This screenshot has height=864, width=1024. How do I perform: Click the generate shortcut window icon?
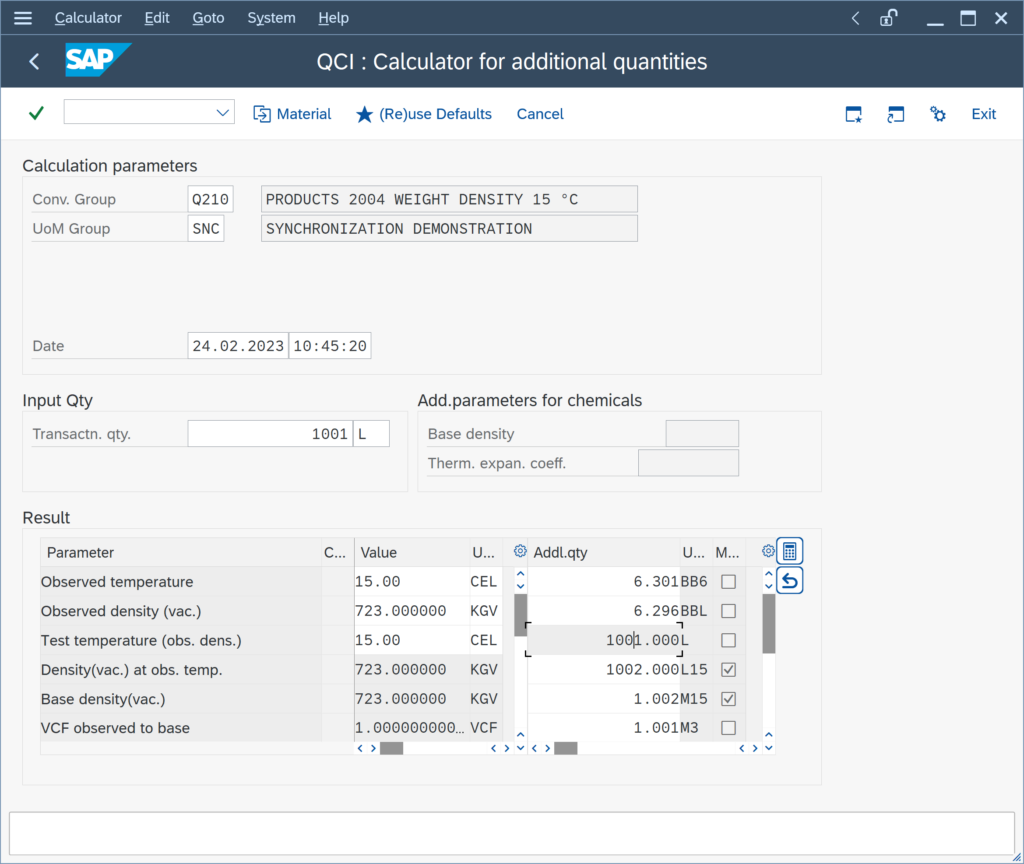pos(895,114)
